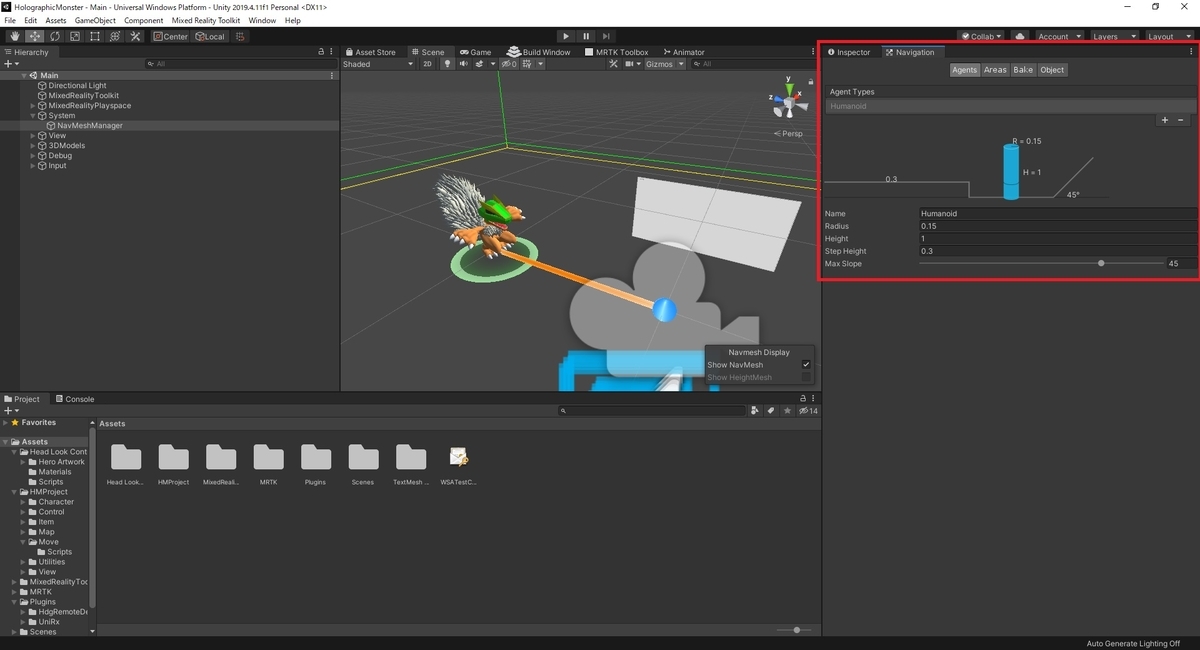Toggle Show HeightMesh checkbox
Screen dimensions: 1200x650
pyautogui.click(x=806, y=378)
